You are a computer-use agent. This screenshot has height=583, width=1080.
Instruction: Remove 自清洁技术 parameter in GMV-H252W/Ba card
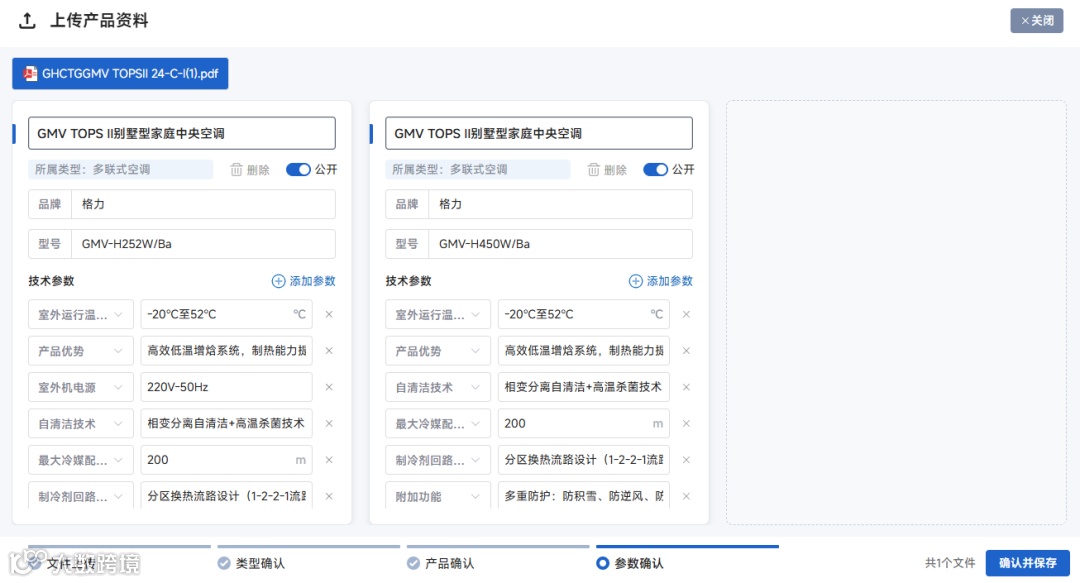click(x=329, y=424)
